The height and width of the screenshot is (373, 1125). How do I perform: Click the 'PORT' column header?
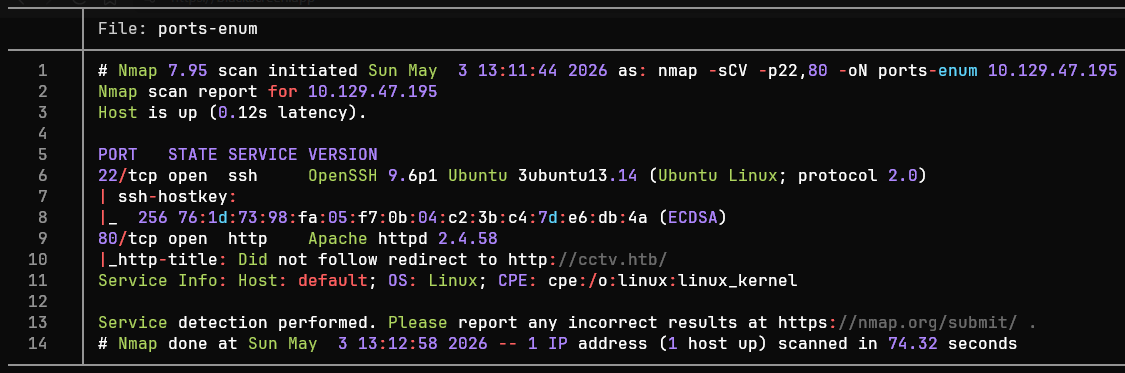click(118, 154)
